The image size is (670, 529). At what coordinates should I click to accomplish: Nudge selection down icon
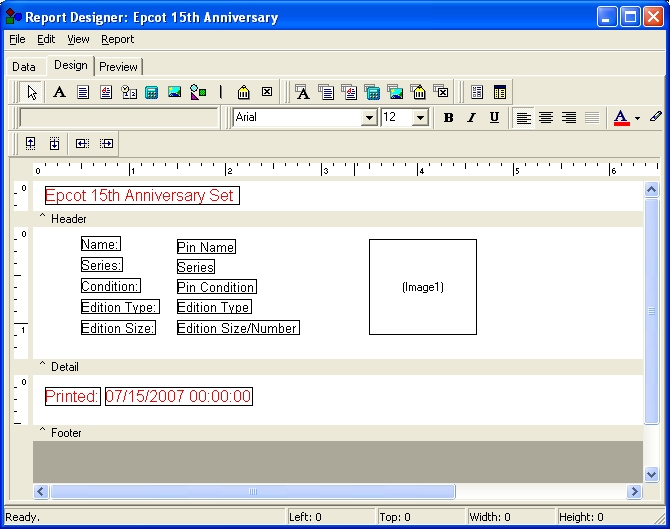(54, 143)
